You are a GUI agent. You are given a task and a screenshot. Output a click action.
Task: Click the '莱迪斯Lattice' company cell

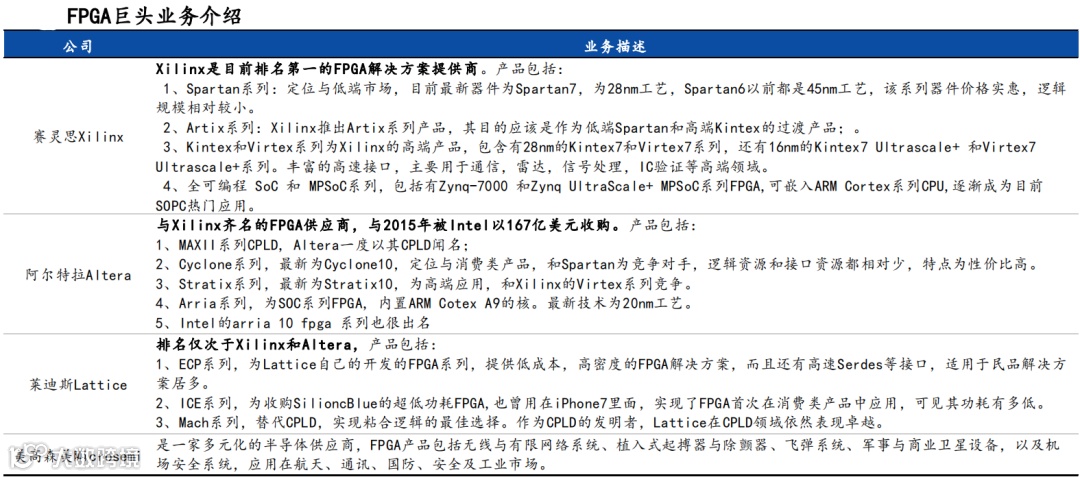tap(78, 385)
